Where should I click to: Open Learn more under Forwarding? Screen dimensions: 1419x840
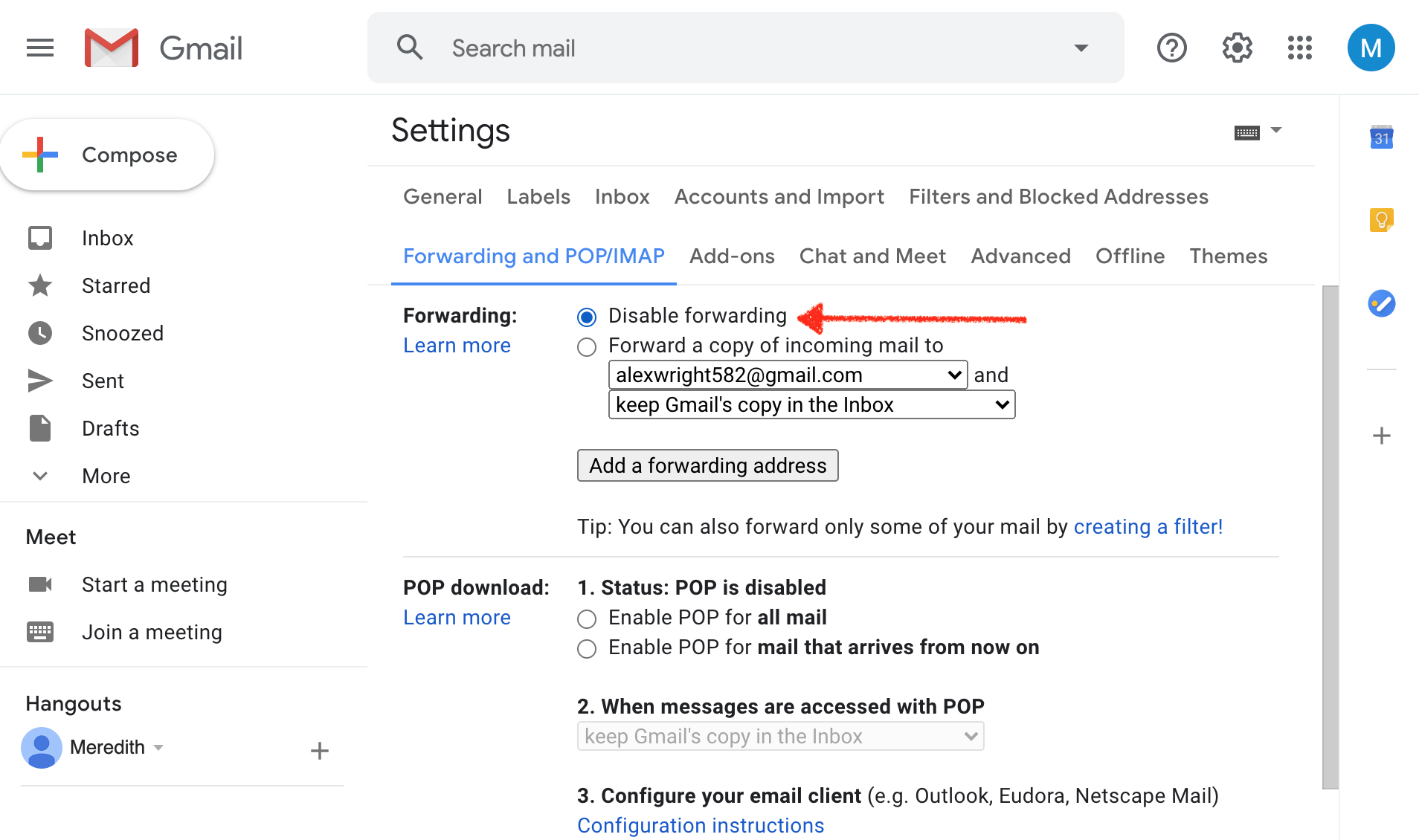pos(457,345)
